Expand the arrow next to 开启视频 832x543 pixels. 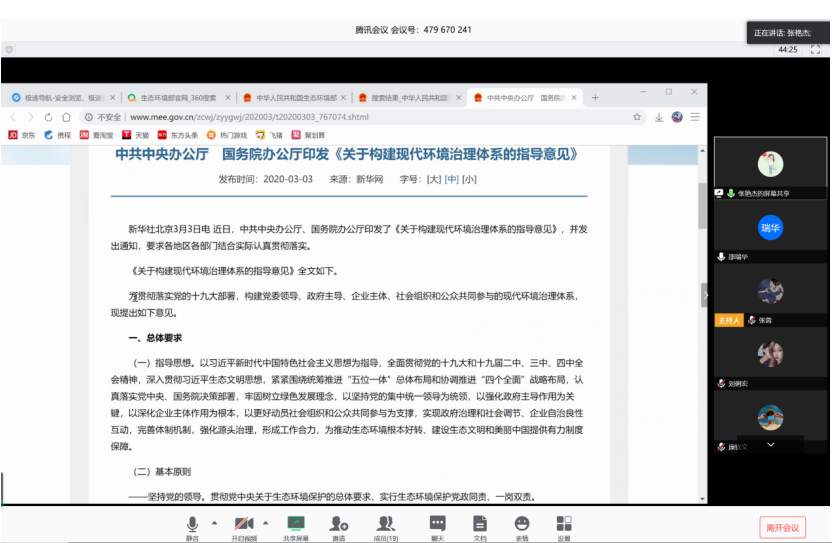266,522
